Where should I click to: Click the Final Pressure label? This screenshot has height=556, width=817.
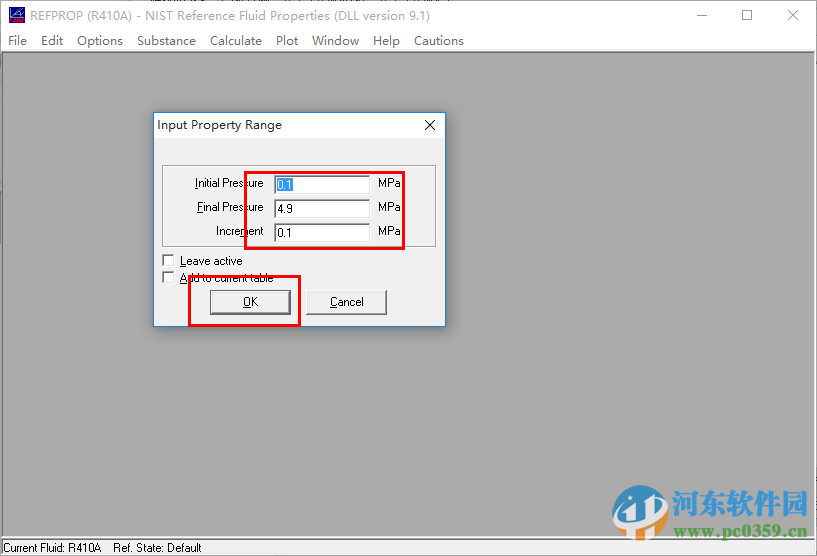click(x=230, y=207)
